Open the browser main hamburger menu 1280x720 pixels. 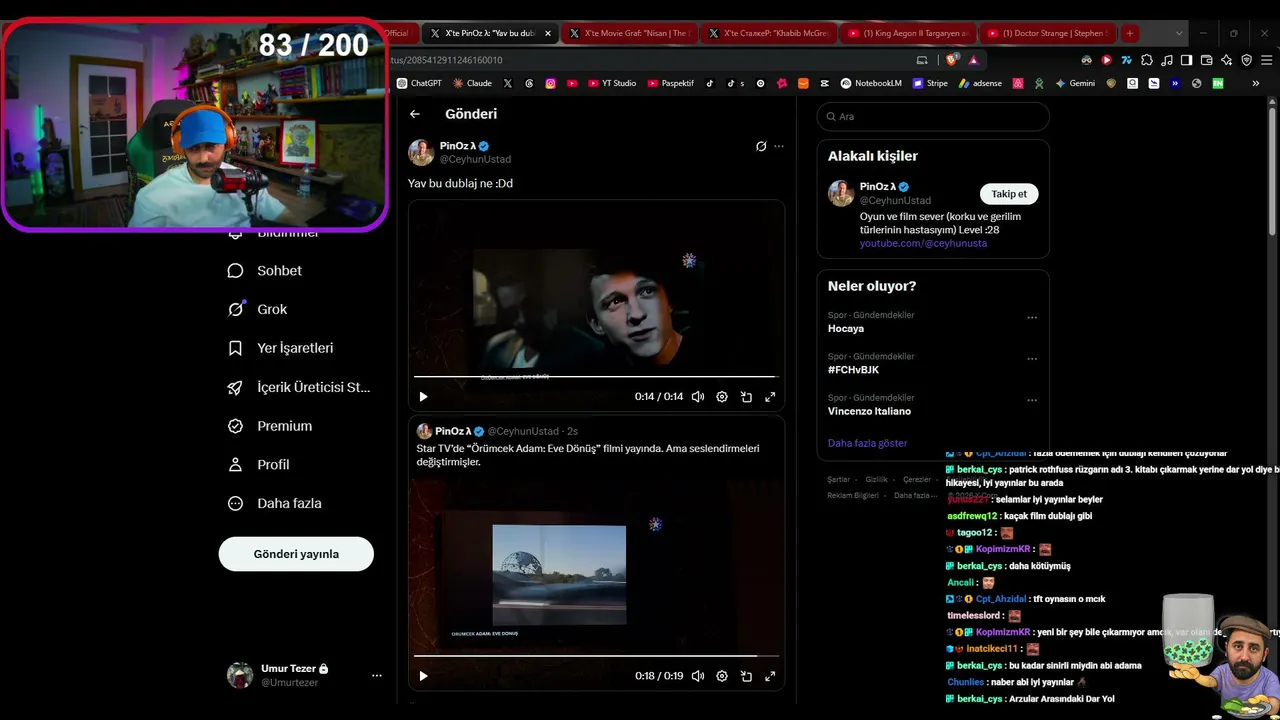click(1267, 60)
